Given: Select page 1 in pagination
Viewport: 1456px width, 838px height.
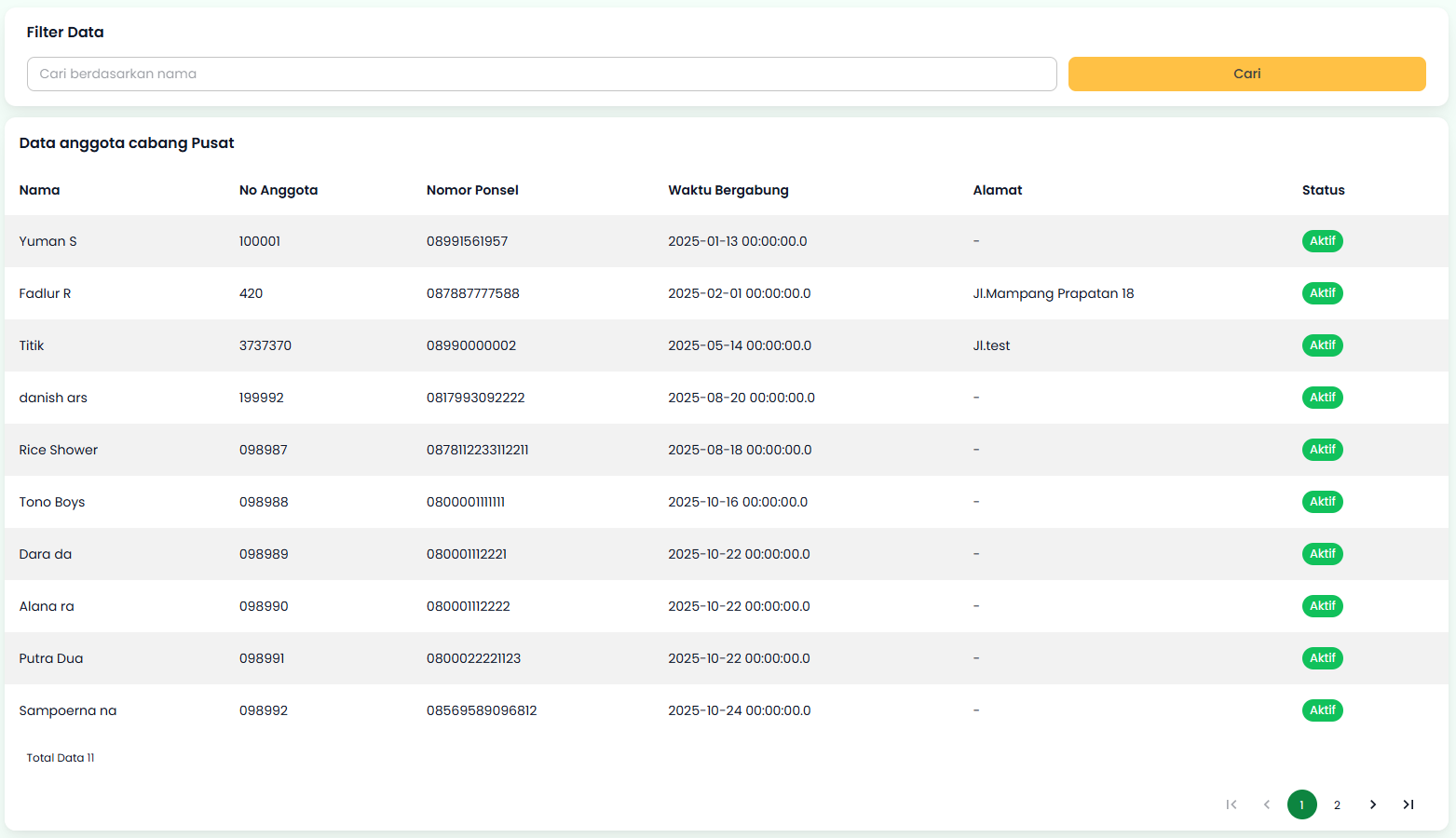Looking at the screenshot, I should click(x=1301, y=804).
